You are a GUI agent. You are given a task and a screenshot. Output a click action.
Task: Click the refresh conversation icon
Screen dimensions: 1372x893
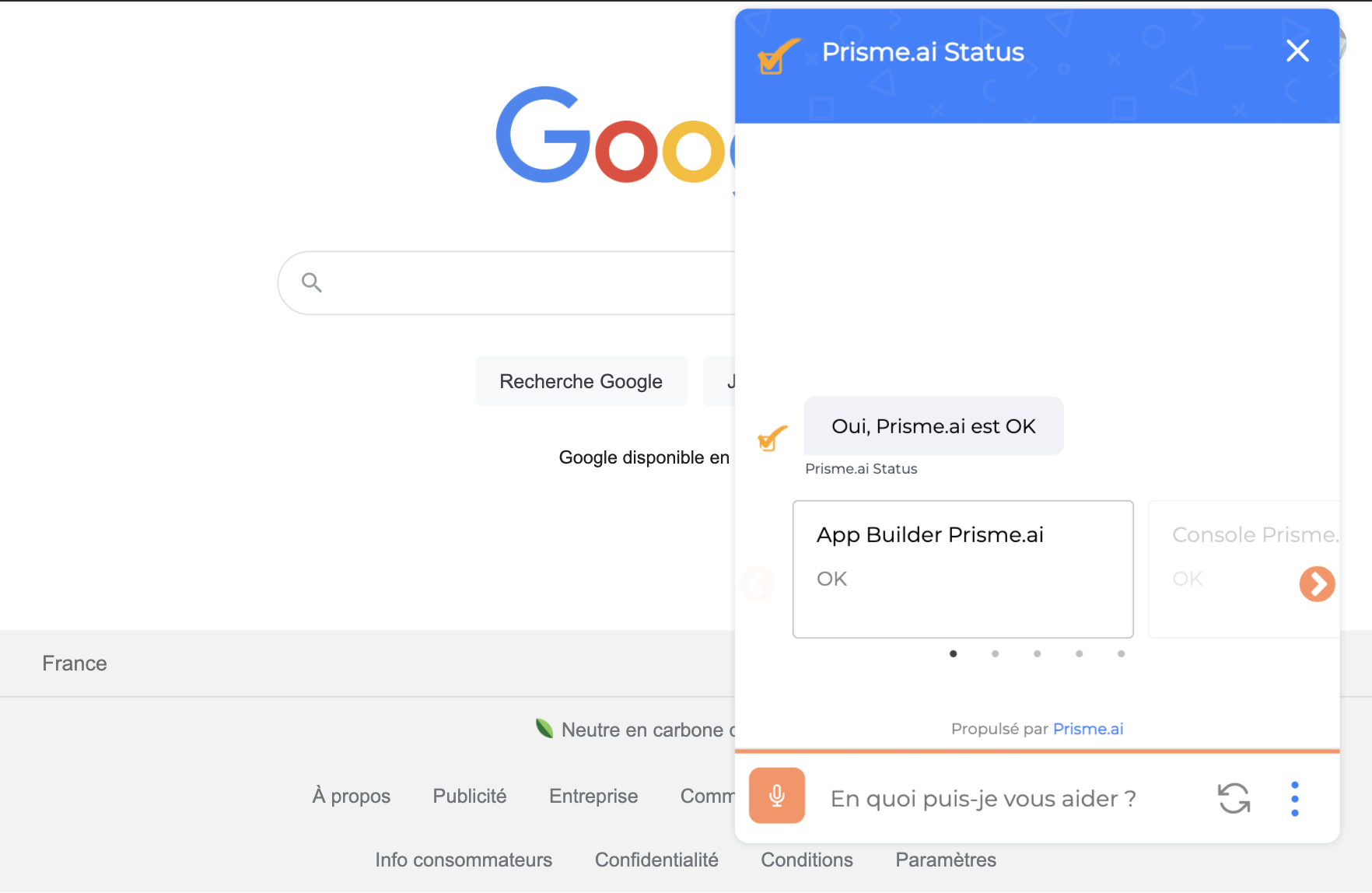tap(1234, 798)
